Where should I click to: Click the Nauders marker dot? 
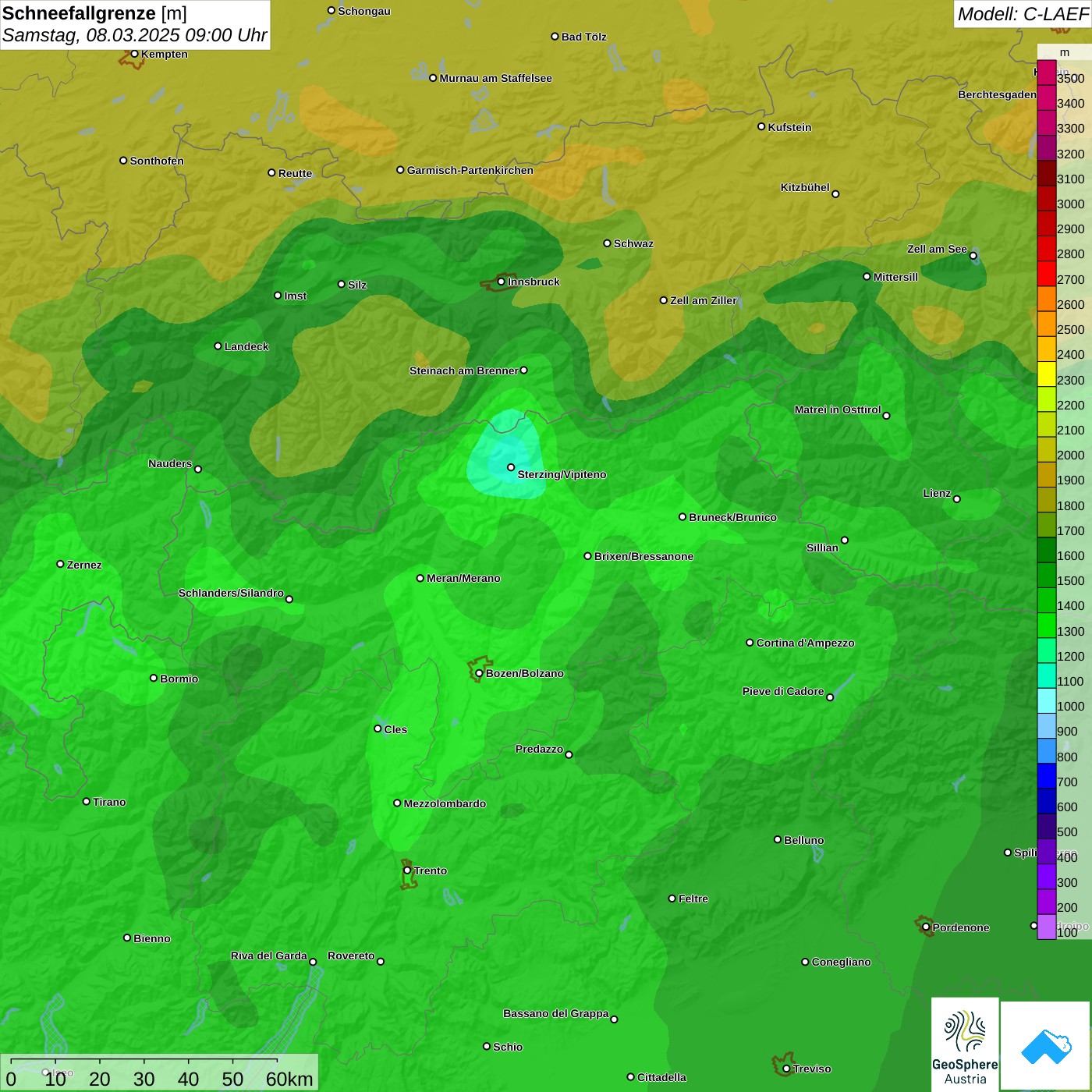[198, 469]
